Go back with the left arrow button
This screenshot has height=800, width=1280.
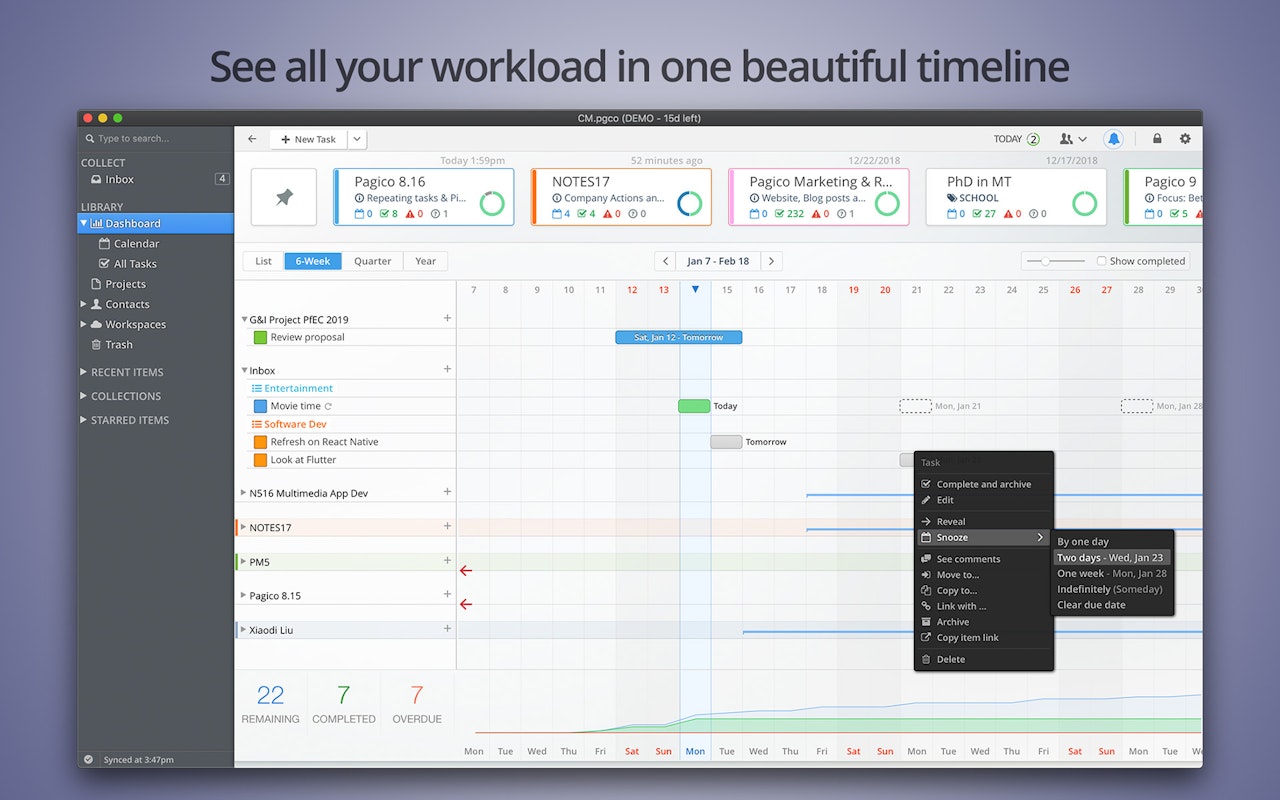tap(252, 139)
